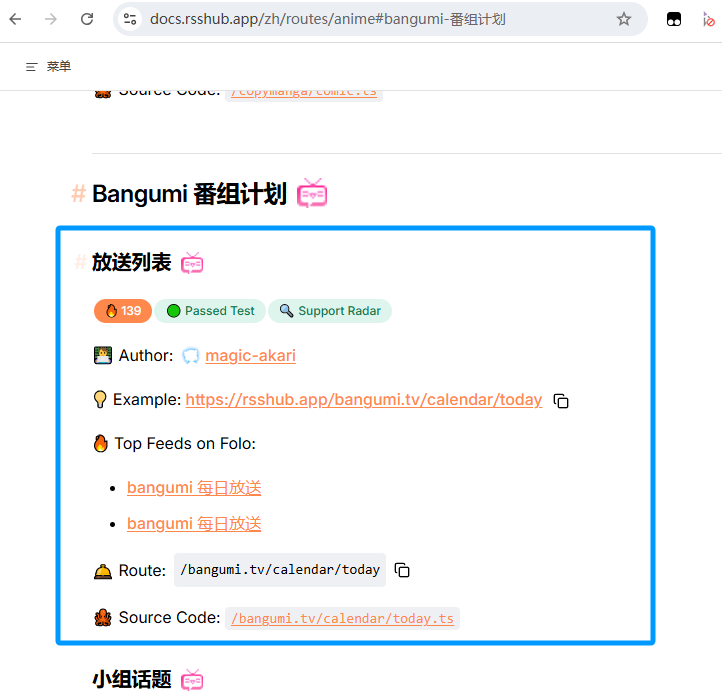The height and width of the screenshot is (695, 722).
Task: Open the rsshub.app calendar/today example link
Action: point(364,400)
